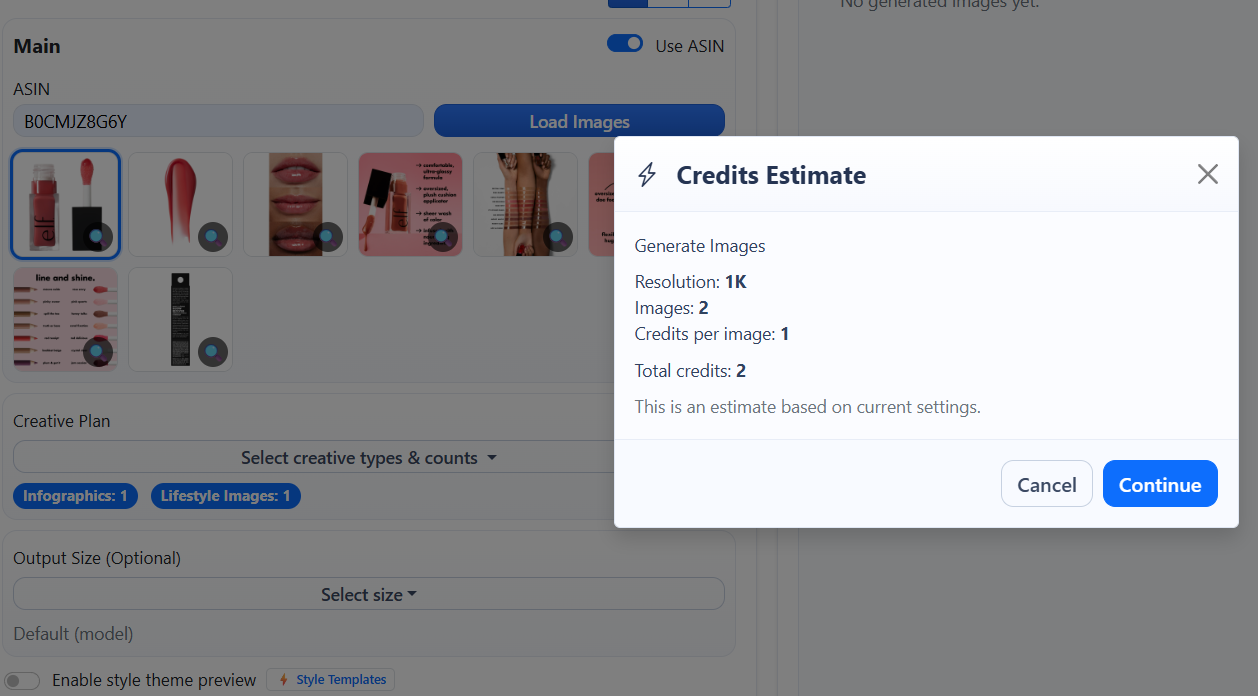Click the Load Images button
The image size is (1258, 696).
coord(579,121)
